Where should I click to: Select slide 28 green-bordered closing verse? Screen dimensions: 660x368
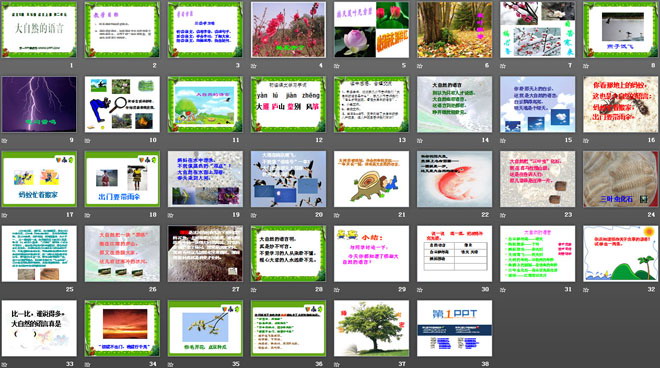288,253
